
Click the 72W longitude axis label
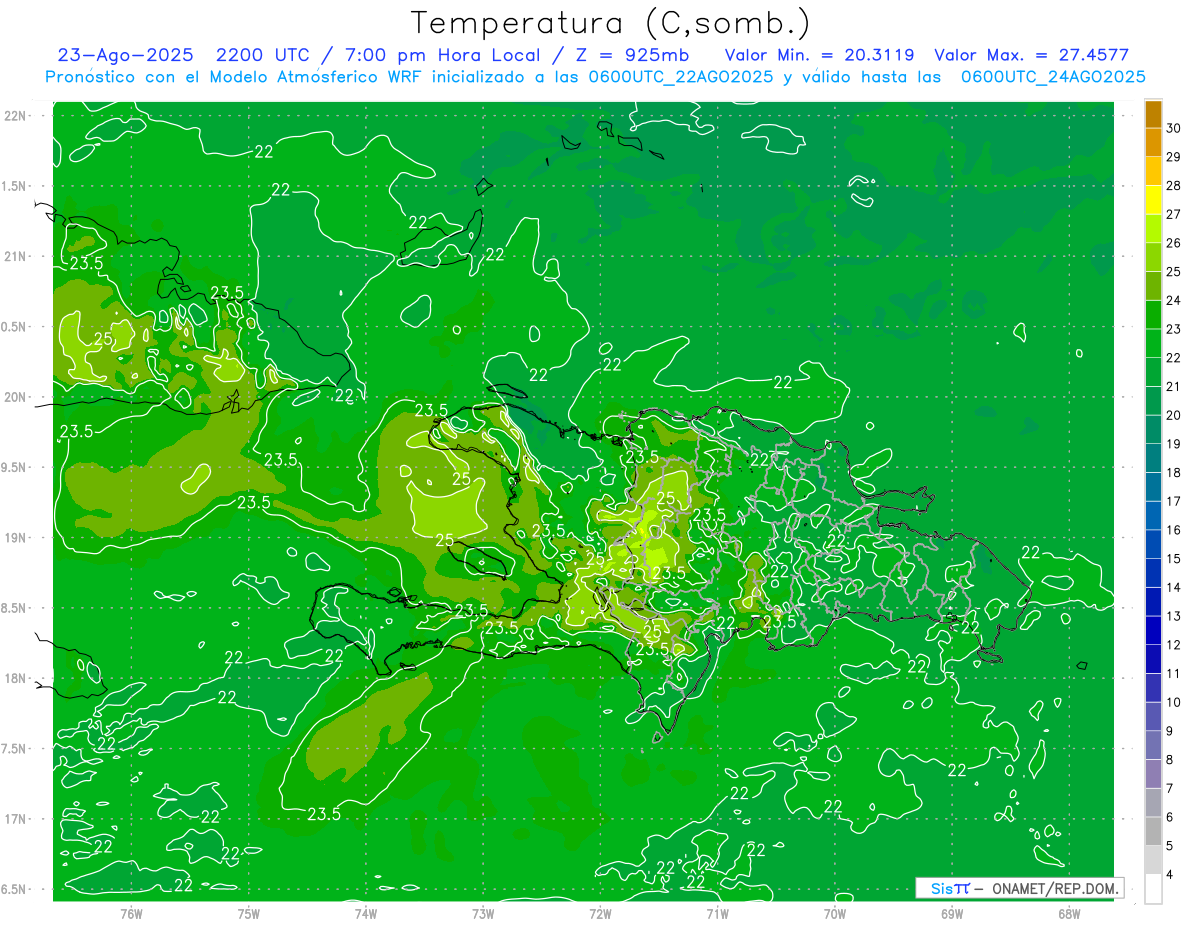(x=600, y=913)
